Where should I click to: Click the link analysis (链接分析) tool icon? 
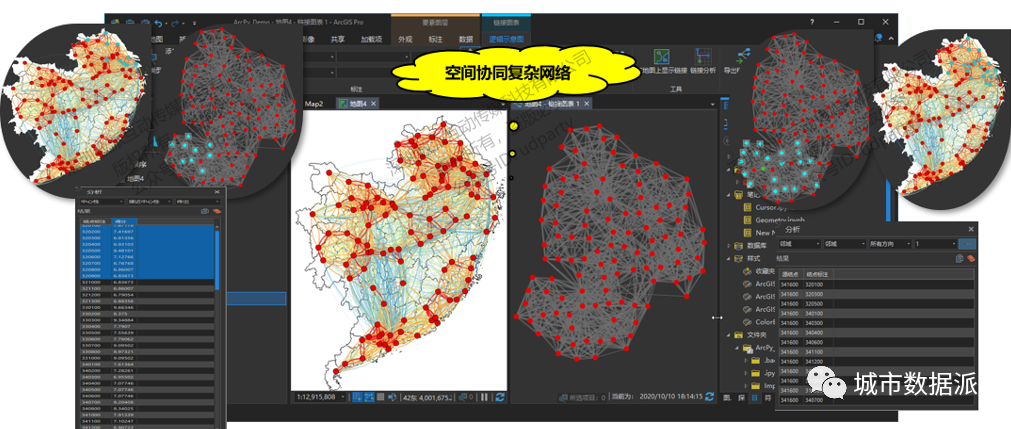(702, 55)
